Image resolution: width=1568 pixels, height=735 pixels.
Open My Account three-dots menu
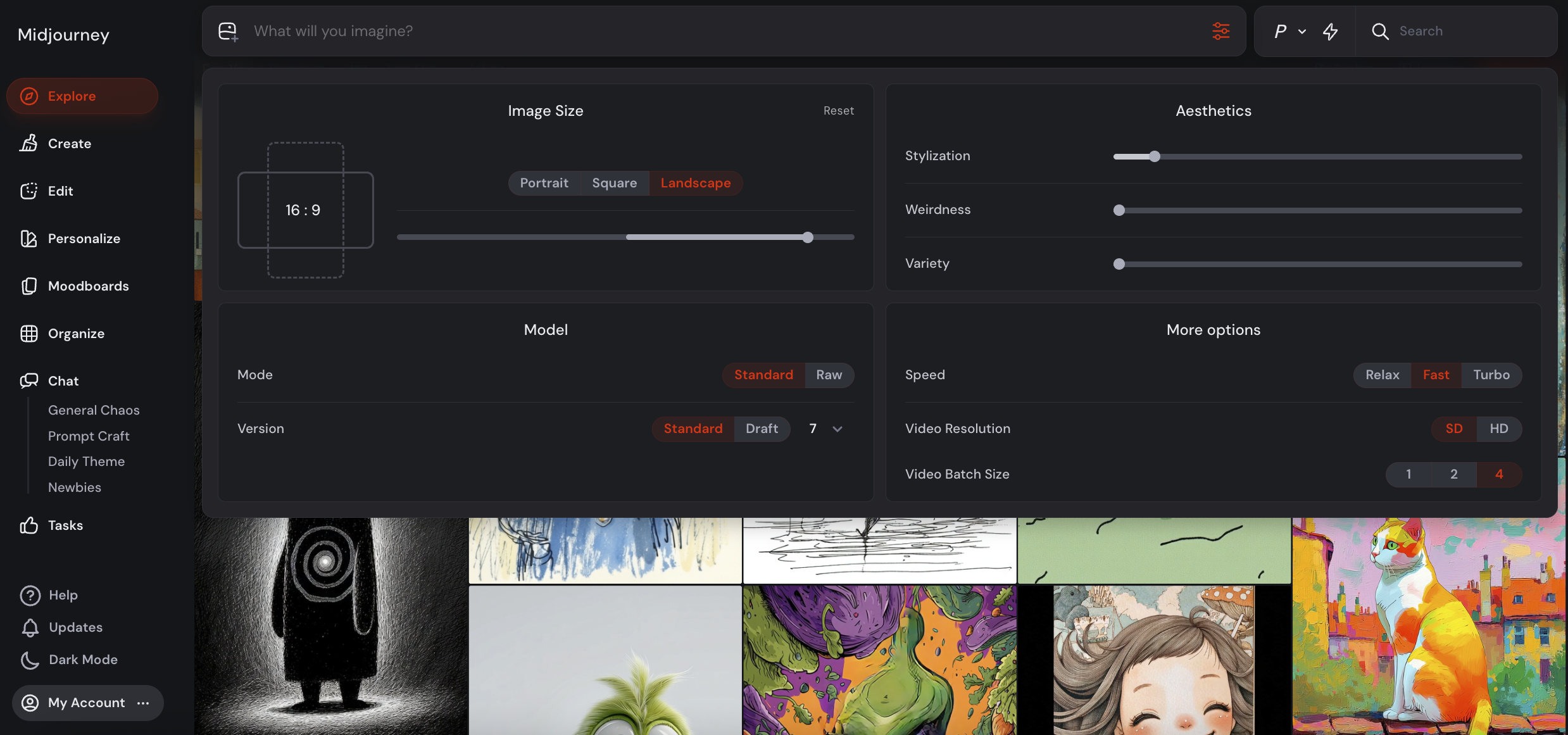pos(143,703)
